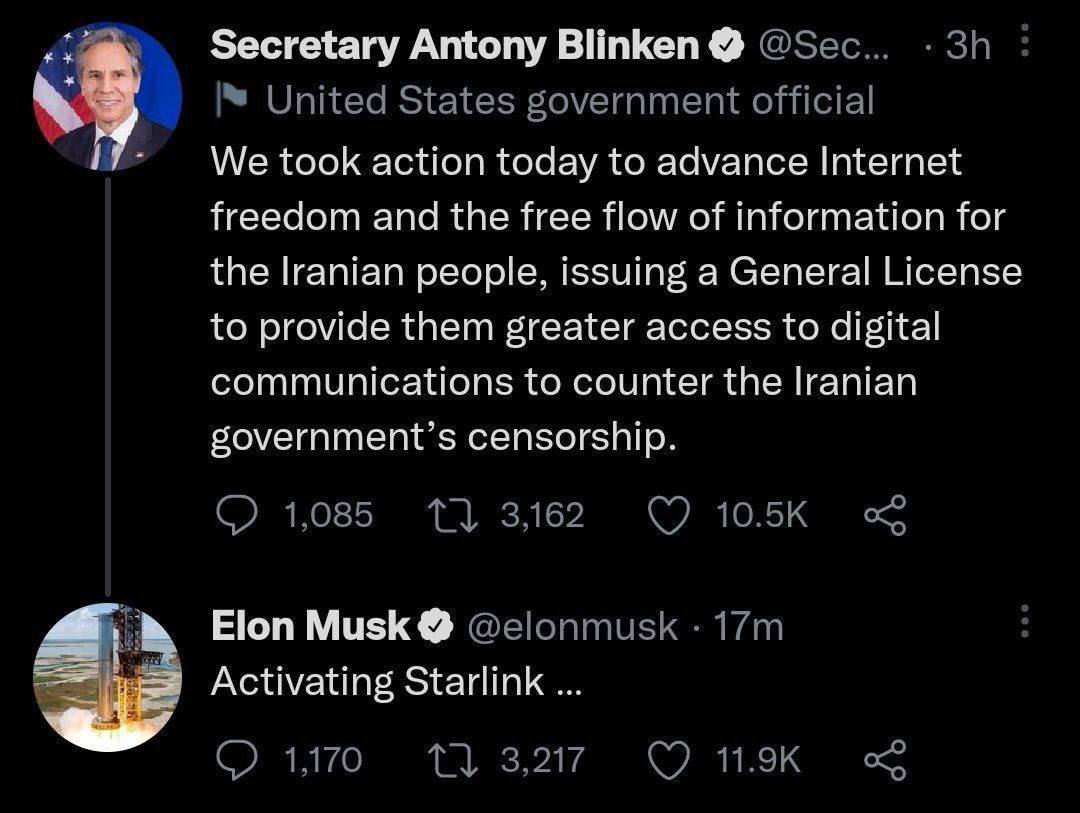Open Elon Musk's rocket profile picture
Viewport: 1080px width, 813px height.
107,677
